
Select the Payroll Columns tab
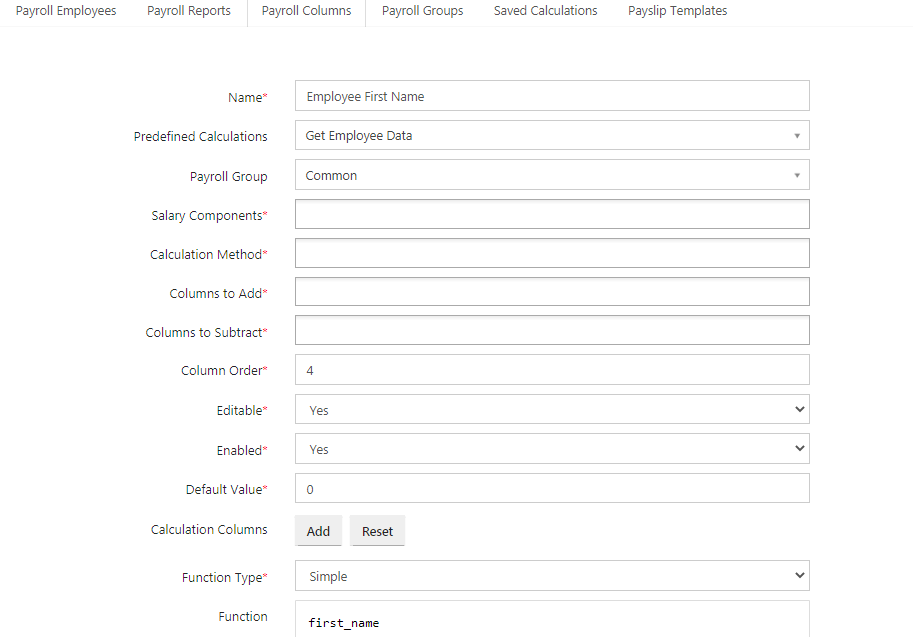click(306, 10)
